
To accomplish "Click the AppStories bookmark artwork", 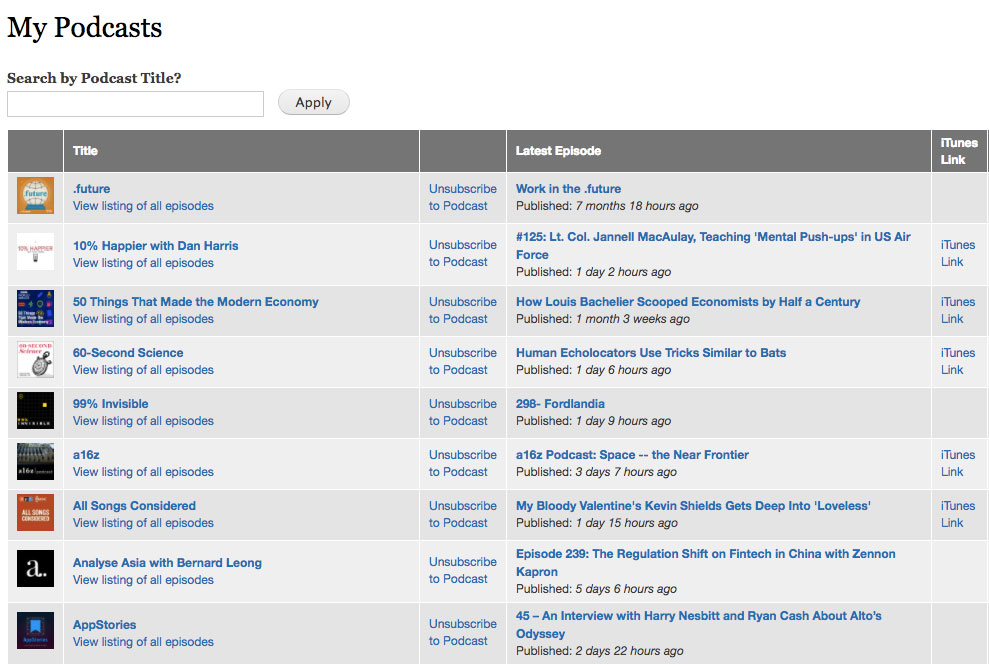I will (x=35, y=631).
